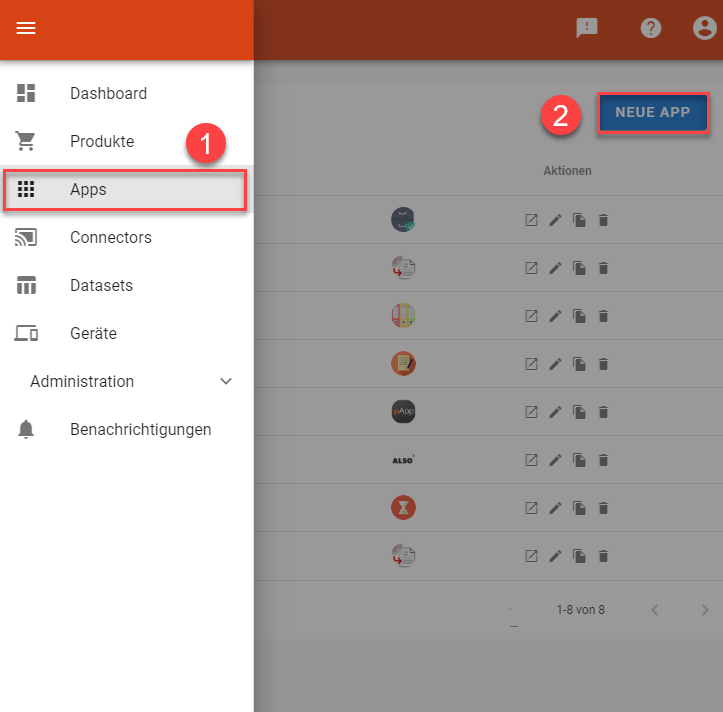Image resolution: width=723 pixels, height=712 pixels.
Task: Delete the orange notepad app
Action: (x=603, y=364)
